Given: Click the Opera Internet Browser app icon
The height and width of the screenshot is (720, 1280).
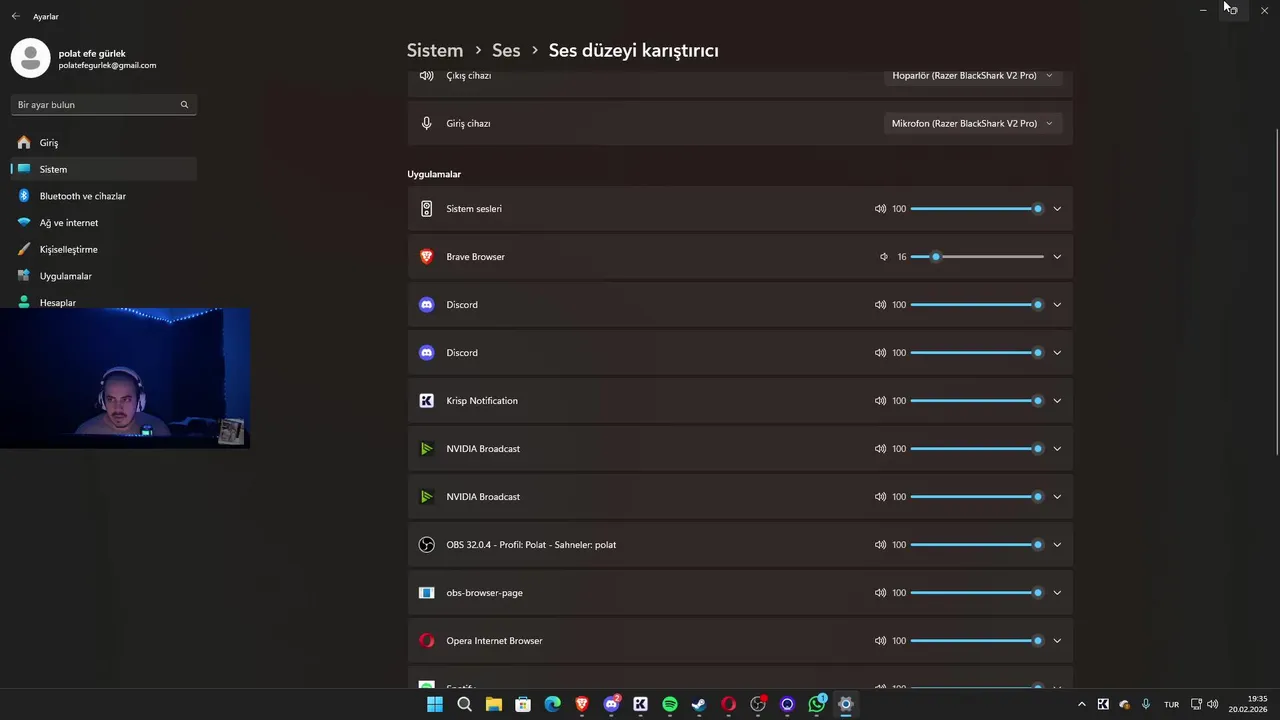Looking at the screenshot, I should tap(426, 641).
